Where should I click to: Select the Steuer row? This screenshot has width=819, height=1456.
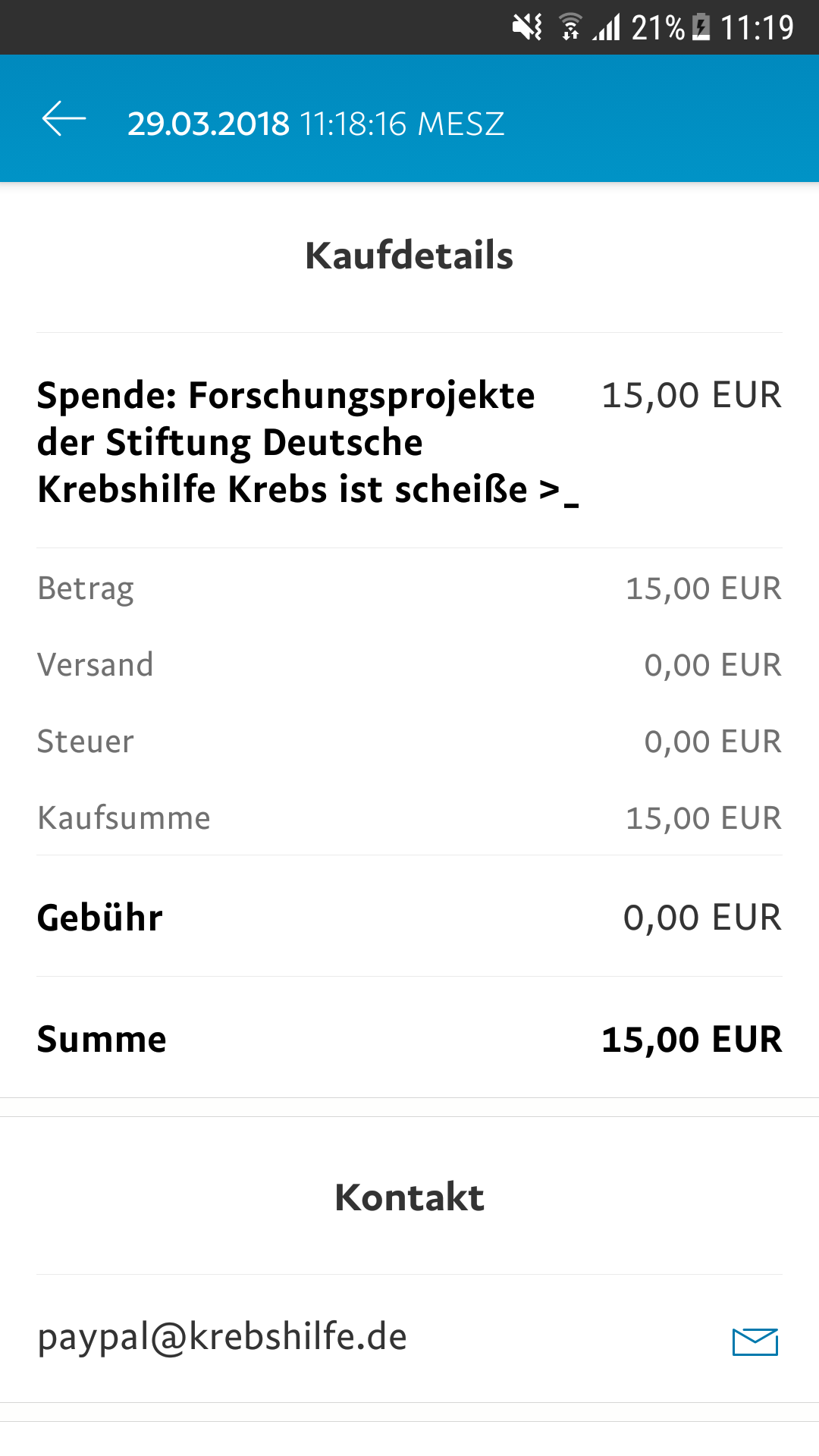tap(409, 742)
